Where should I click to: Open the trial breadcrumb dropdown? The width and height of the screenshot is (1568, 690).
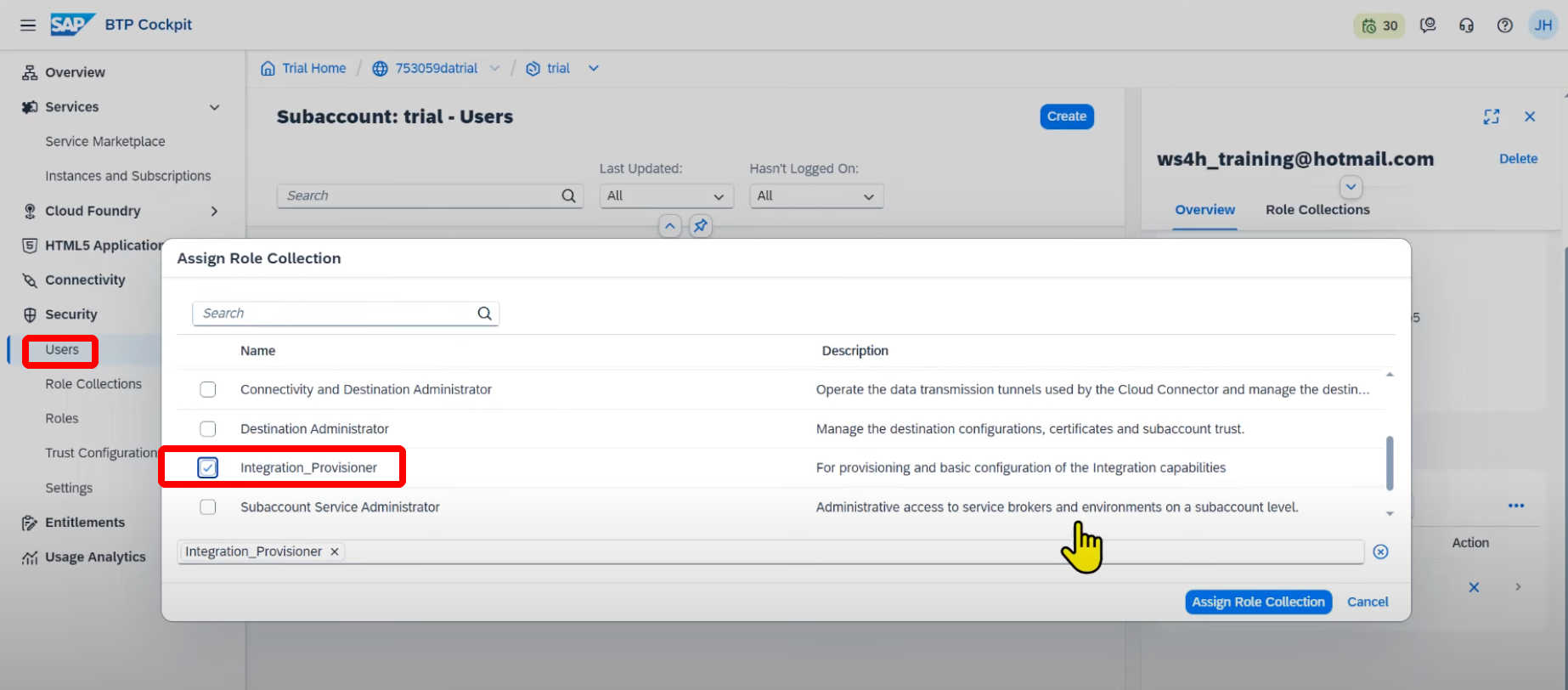[x=593, y=68]
